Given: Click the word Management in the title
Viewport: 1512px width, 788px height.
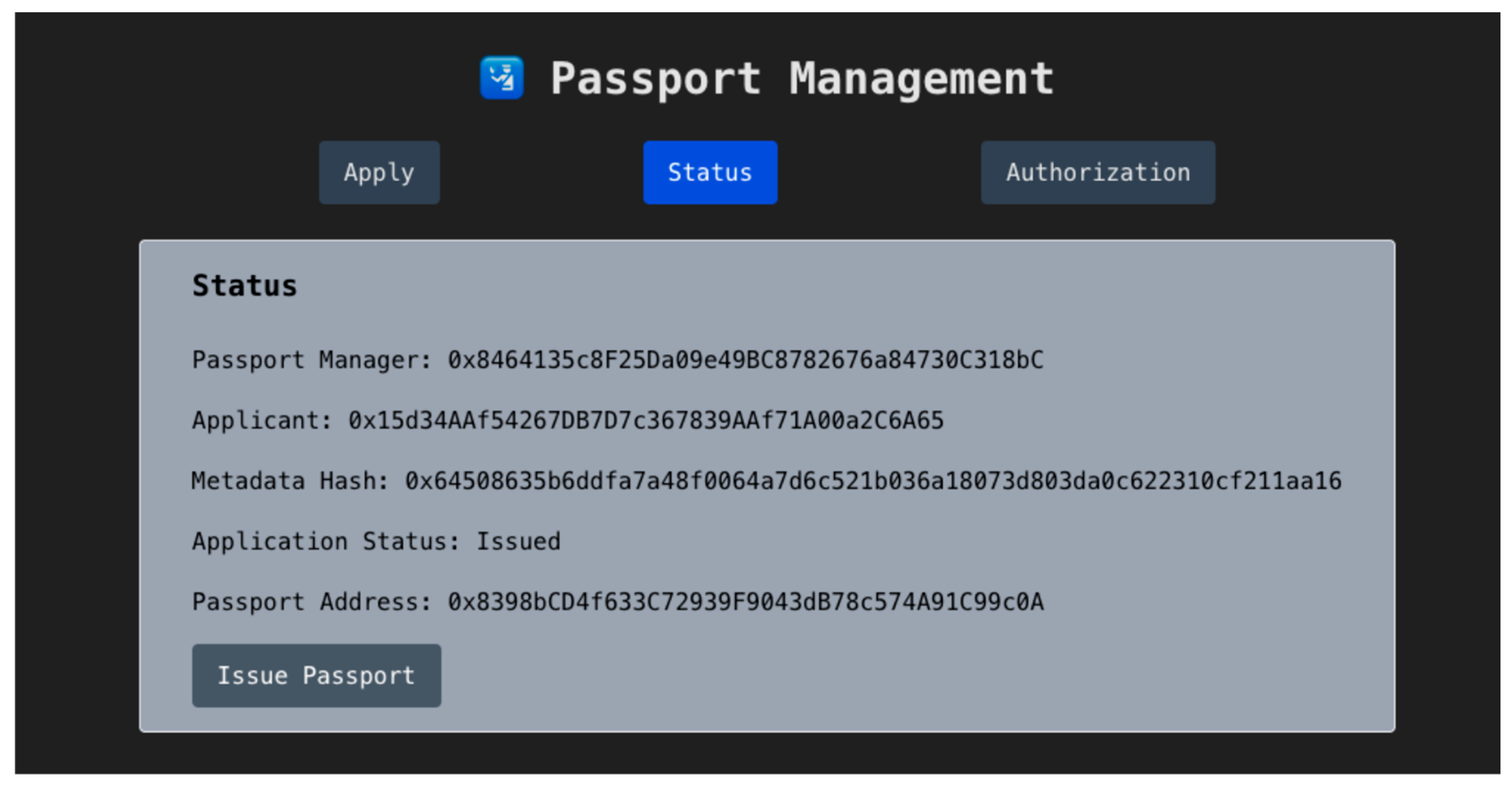Looking at the screenshot, I should click(x=921, y=79).
